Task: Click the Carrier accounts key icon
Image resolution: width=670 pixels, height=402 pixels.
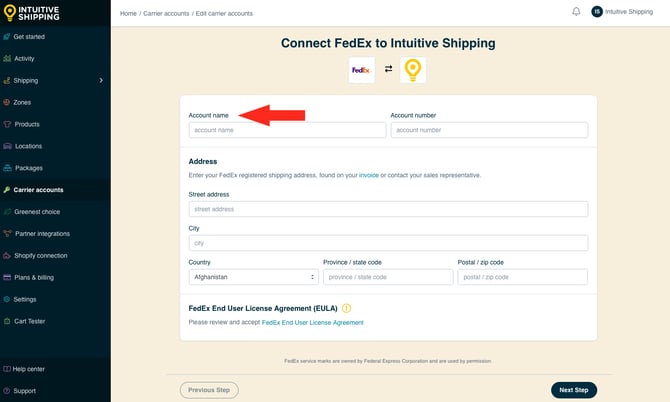Action: click(6, 190)
